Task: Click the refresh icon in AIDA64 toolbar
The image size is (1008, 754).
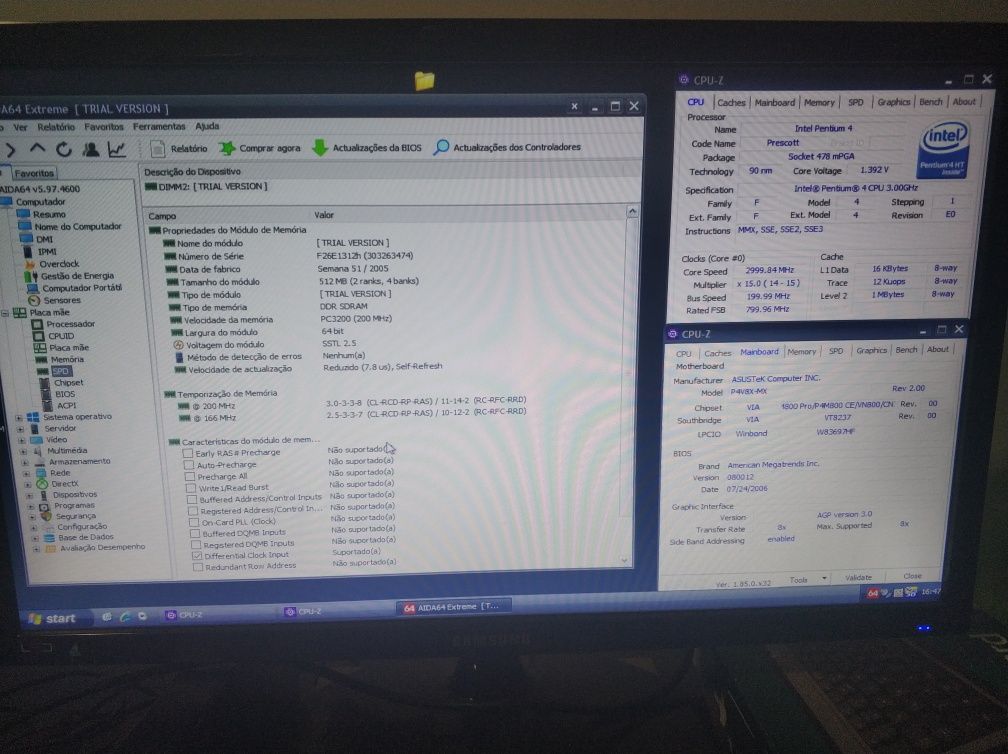Action: pyautogui.click(x=64, y=149)
